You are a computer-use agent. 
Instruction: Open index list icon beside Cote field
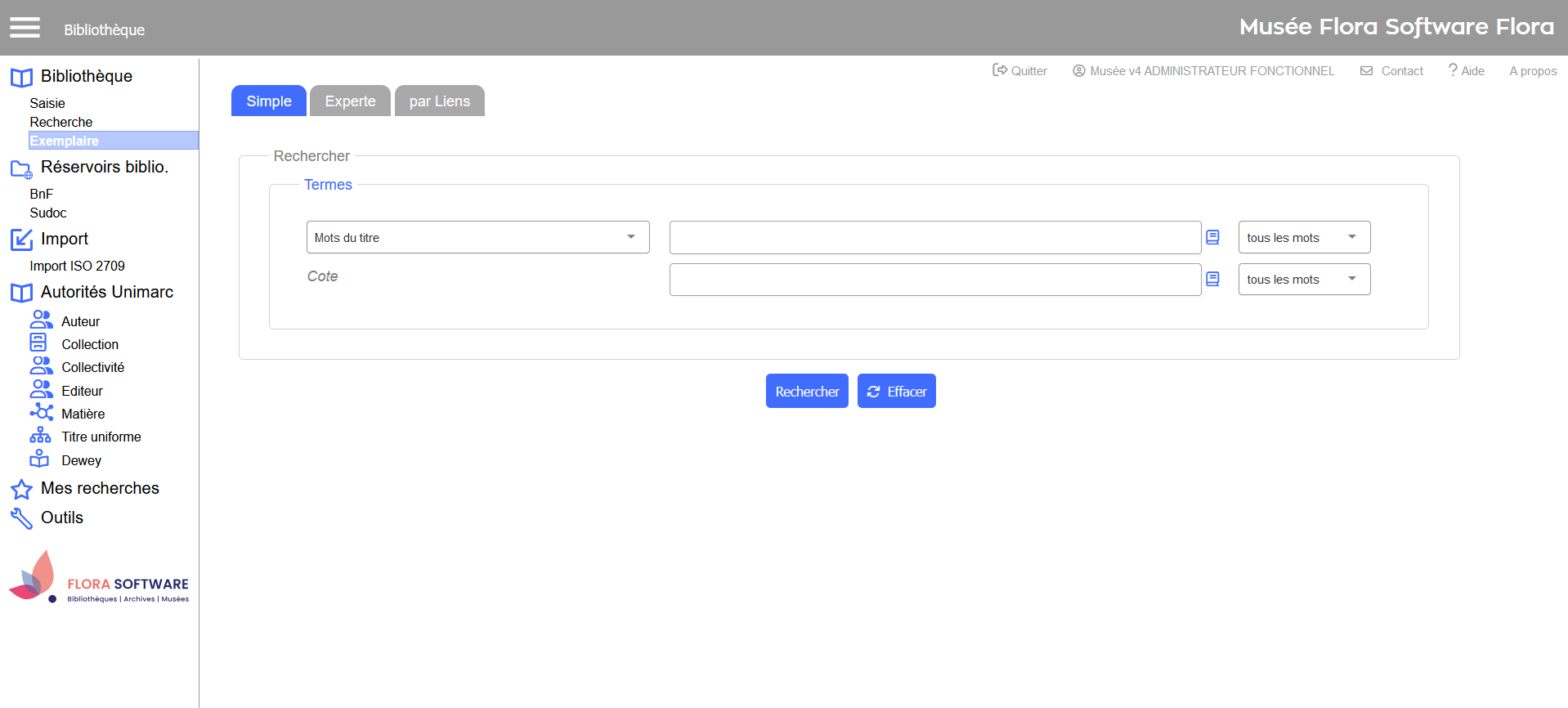tap(1213, 279)
